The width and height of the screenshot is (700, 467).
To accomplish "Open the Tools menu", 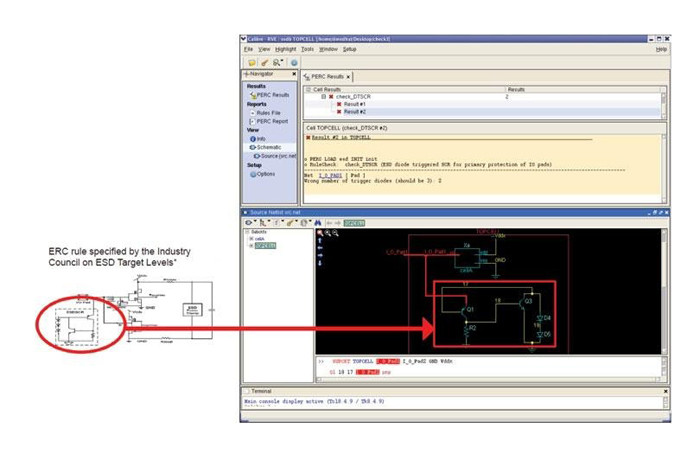I will coord(307,49).
